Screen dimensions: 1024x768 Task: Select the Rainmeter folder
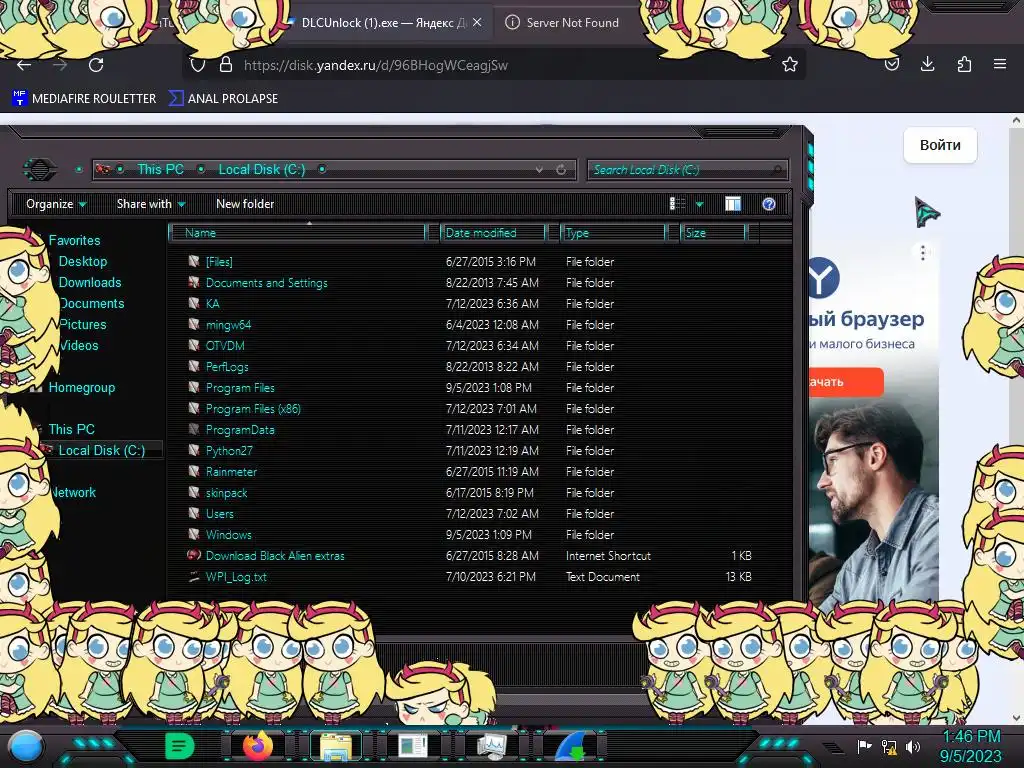click(231, 472)
